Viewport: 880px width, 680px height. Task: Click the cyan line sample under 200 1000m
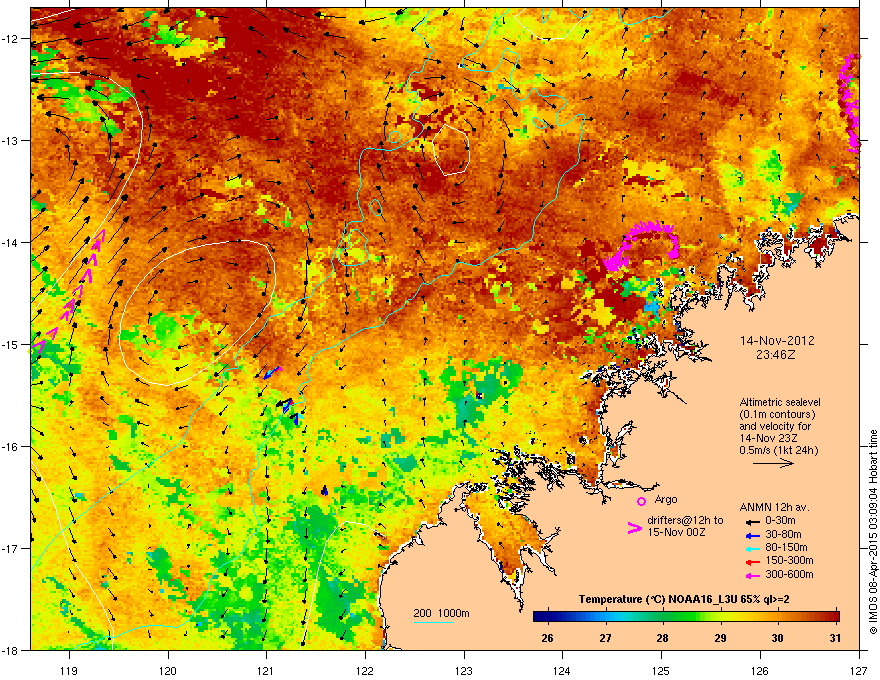coord(434,622)
